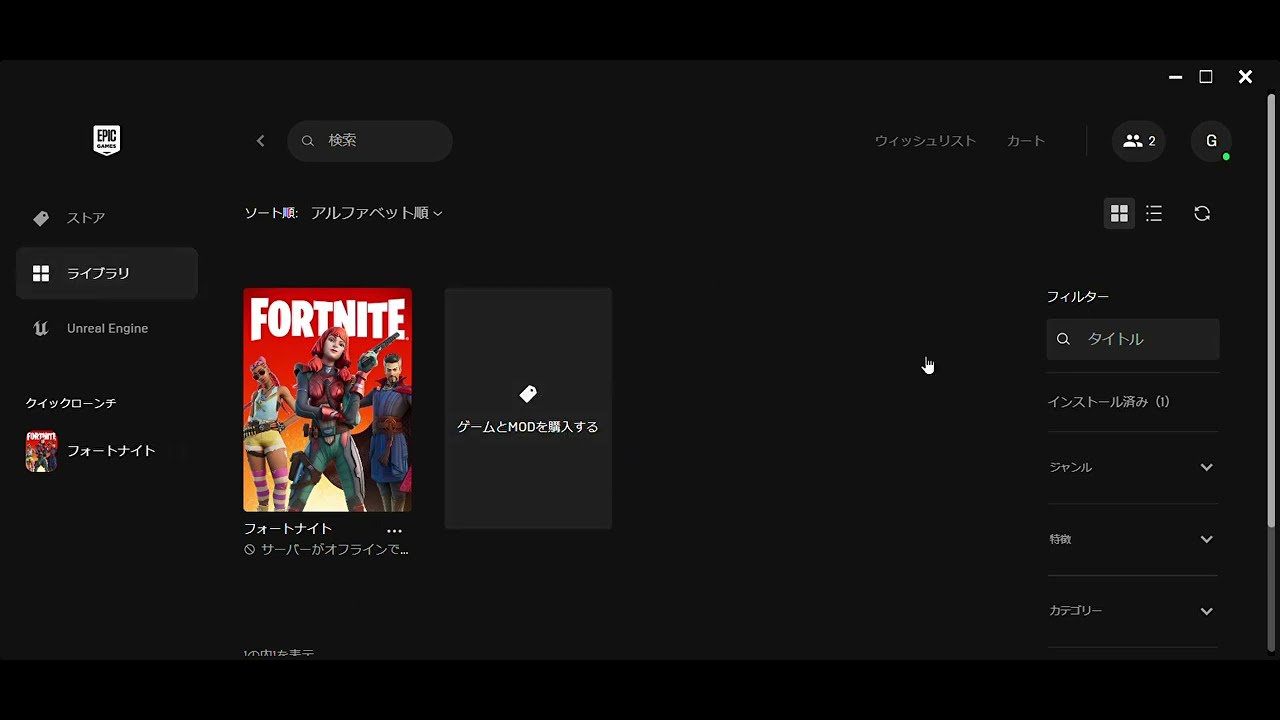This screenshot has width=1280, height=720.
Task: Maximize the launcher window
Action: [x=1206, y=77]
